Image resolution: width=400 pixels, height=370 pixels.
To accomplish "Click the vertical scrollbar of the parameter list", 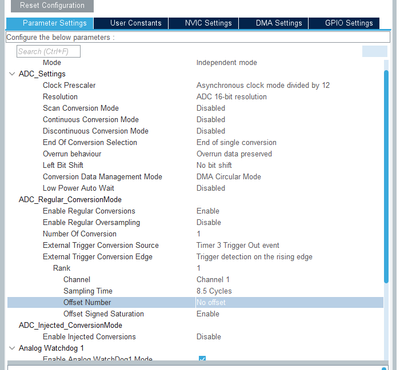I will 386,177.
